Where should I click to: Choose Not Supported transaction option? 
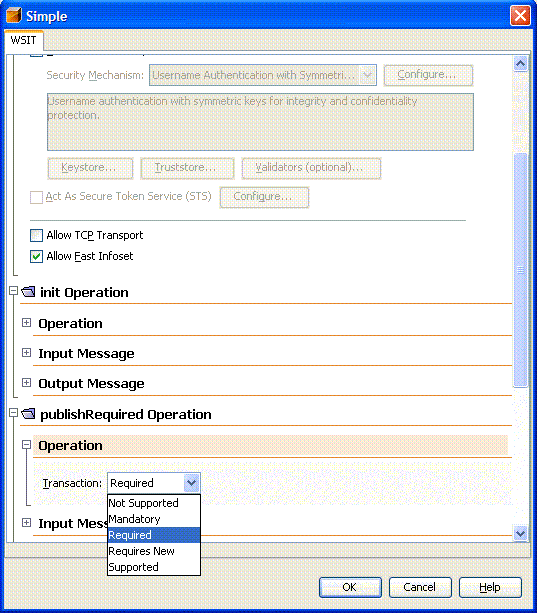pyautogui.click(x=154, y=503)
